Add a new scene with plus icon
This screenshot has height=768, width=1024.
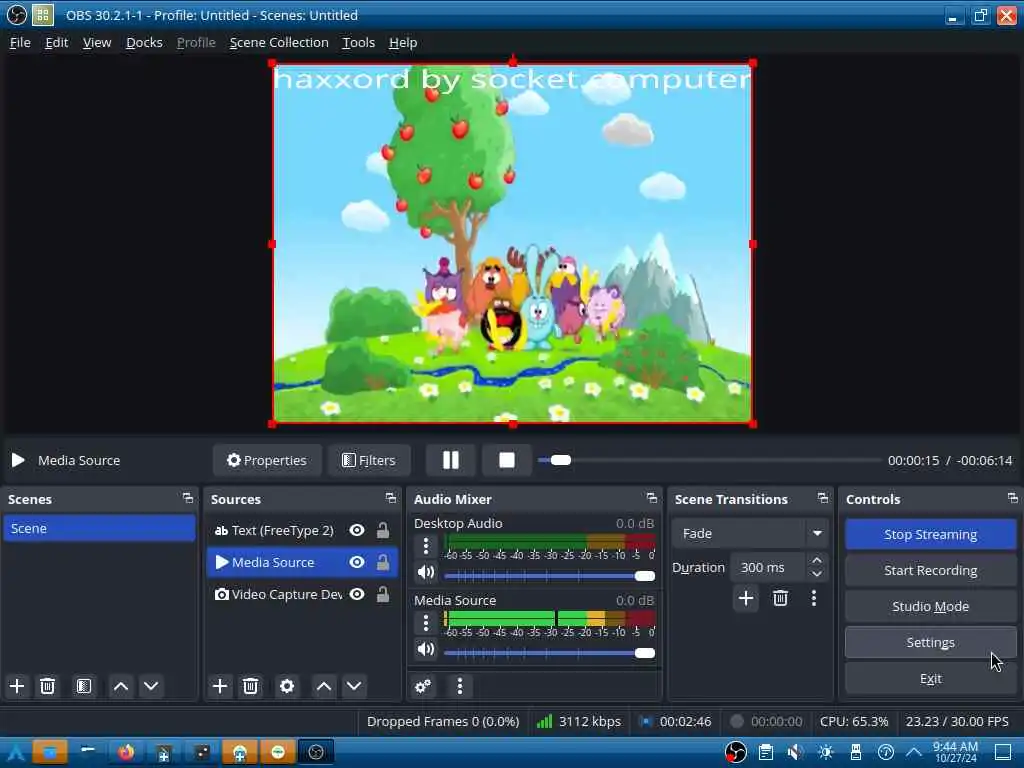(x=17, y=686)
